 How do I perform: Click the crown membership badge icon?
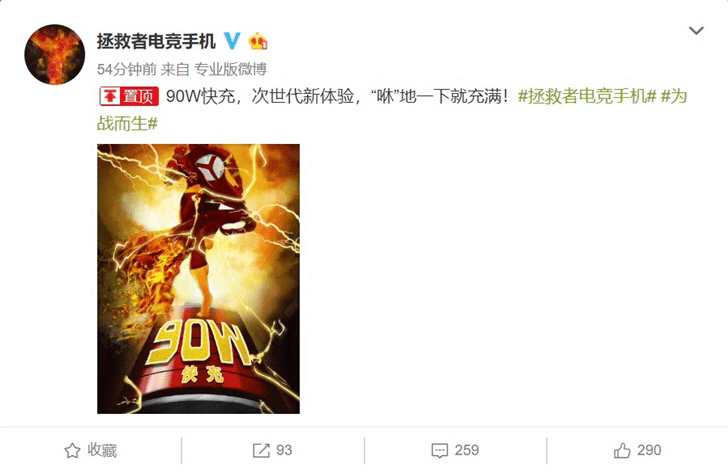pos(258,41)
